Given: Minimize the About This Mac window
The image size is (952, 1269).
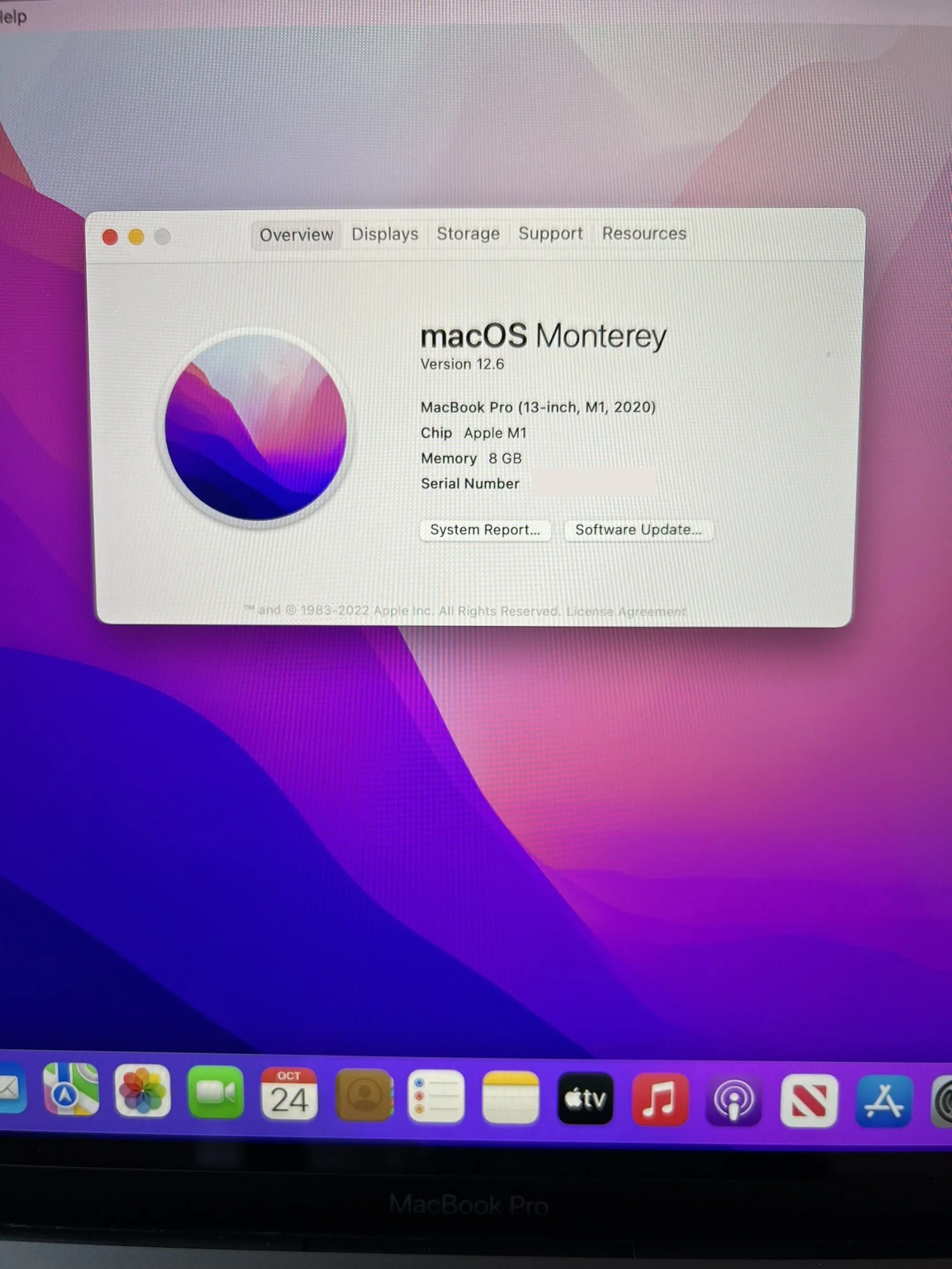Looking at the screenshot, I should (x=136, y=237).
